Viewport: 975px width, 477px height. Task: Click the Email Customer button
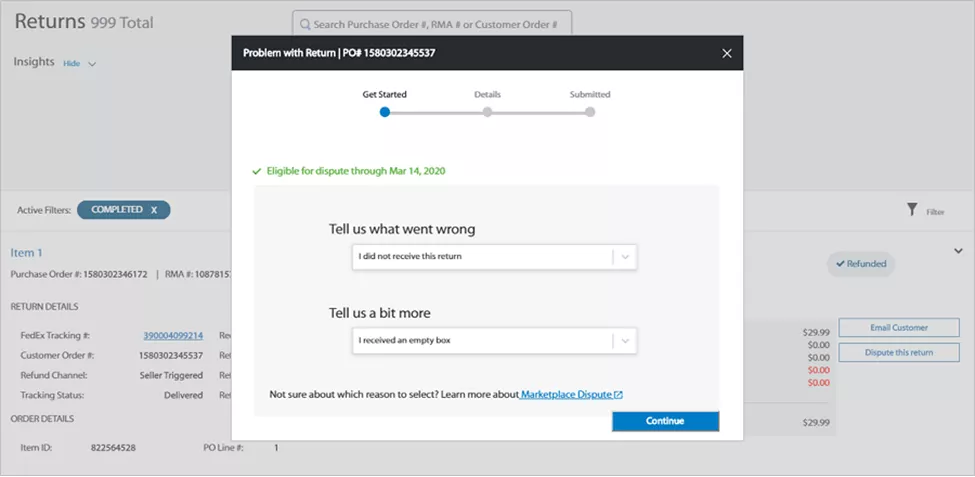(898, 327)
